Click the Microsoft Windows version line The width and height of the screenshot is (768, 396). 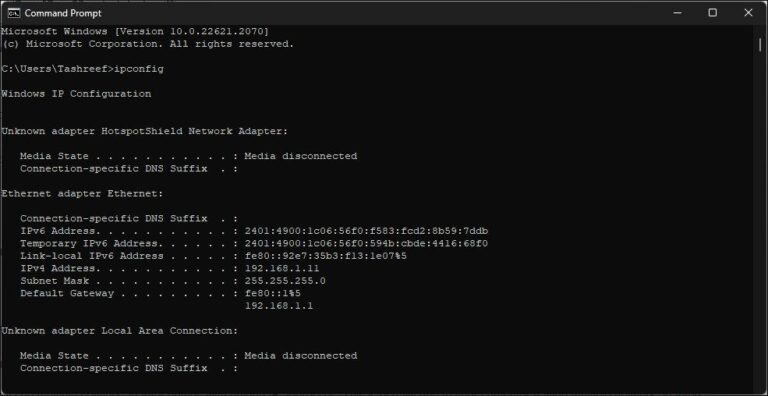135,31
